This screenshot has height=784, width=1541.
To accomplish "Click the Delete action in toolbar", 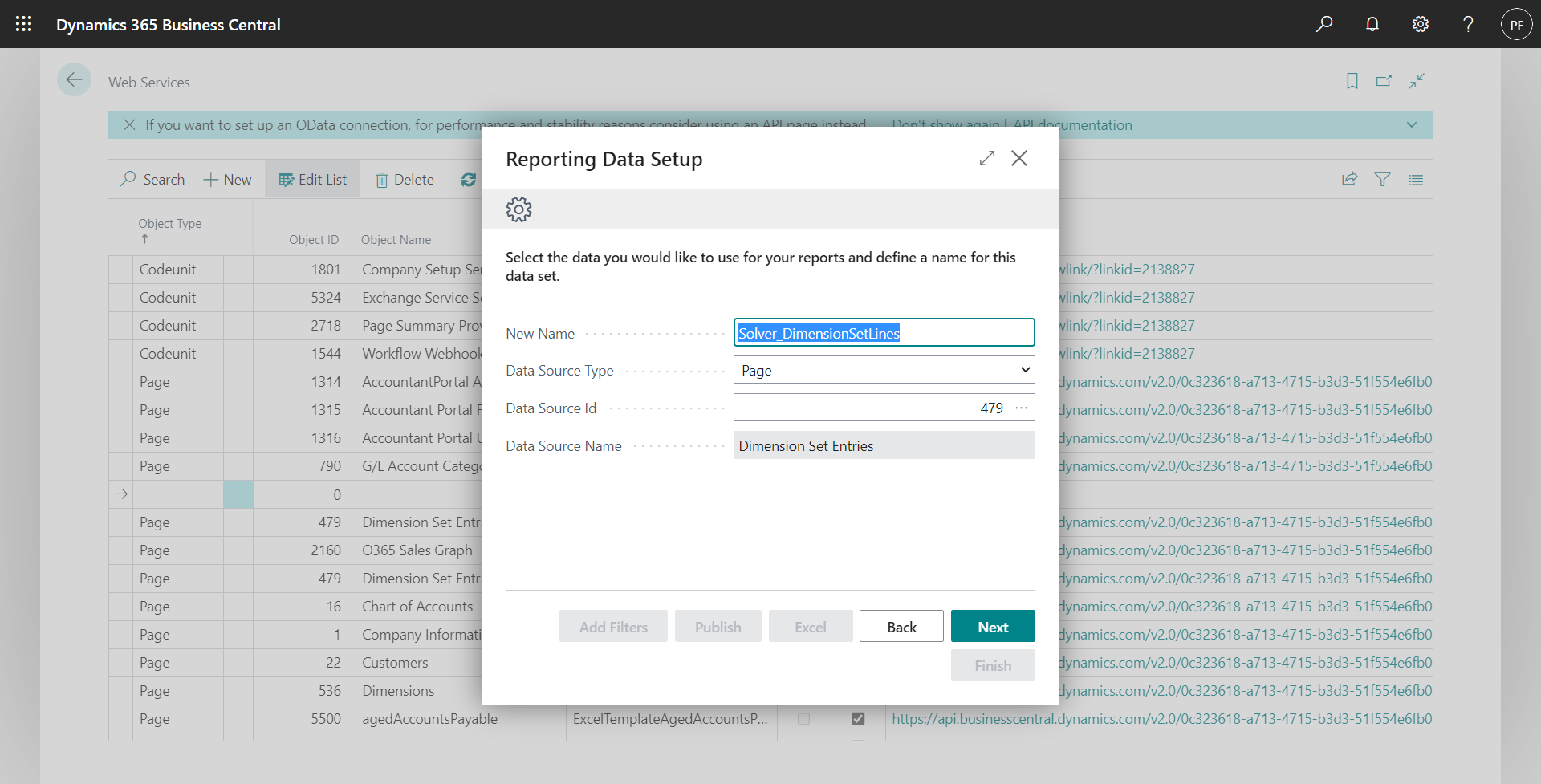I will (405, 180).
